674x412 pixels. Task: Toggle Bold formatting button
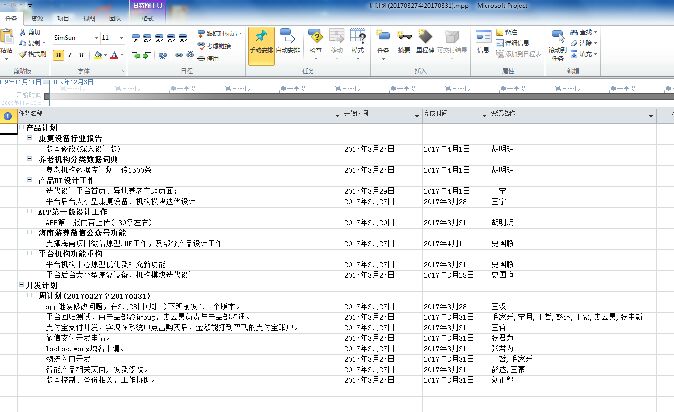pyautogui.click(x=57, y=55)
